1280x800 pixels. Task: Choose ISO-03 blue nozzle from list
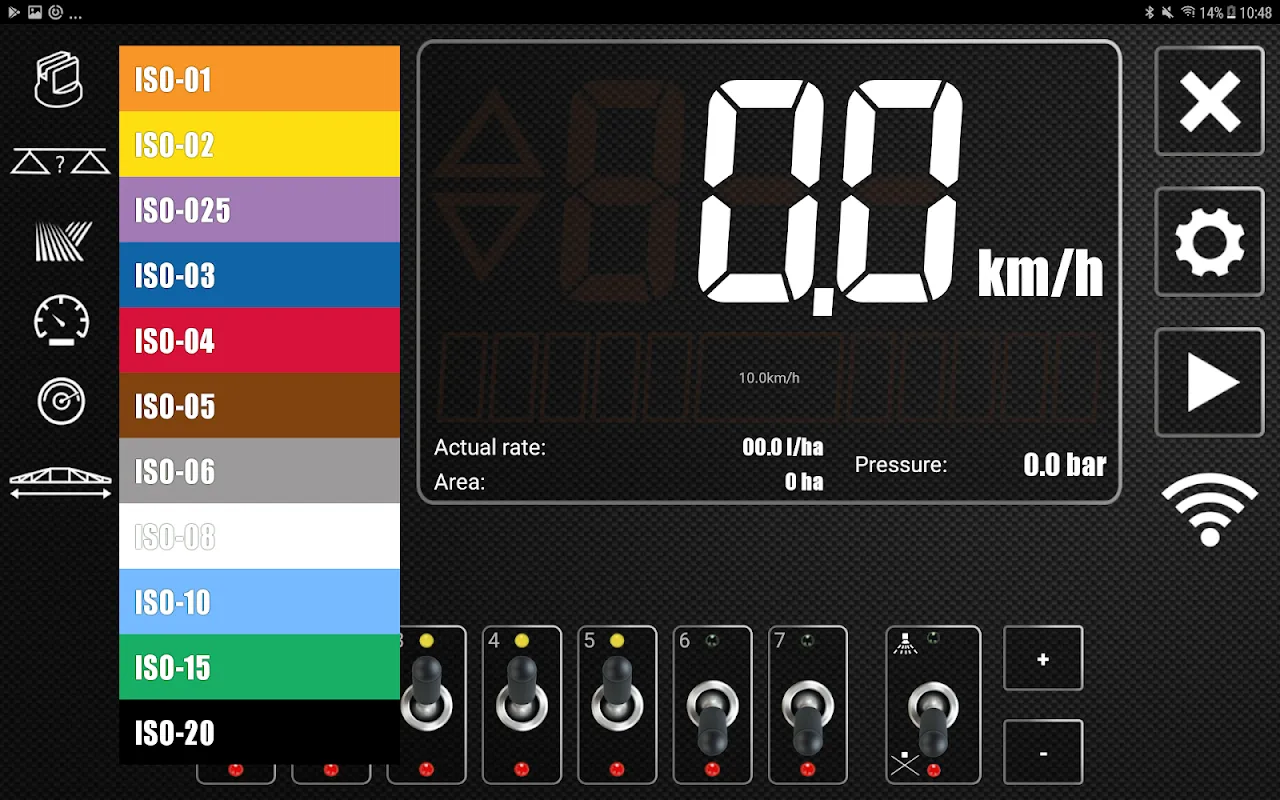(x=259, y=275)
